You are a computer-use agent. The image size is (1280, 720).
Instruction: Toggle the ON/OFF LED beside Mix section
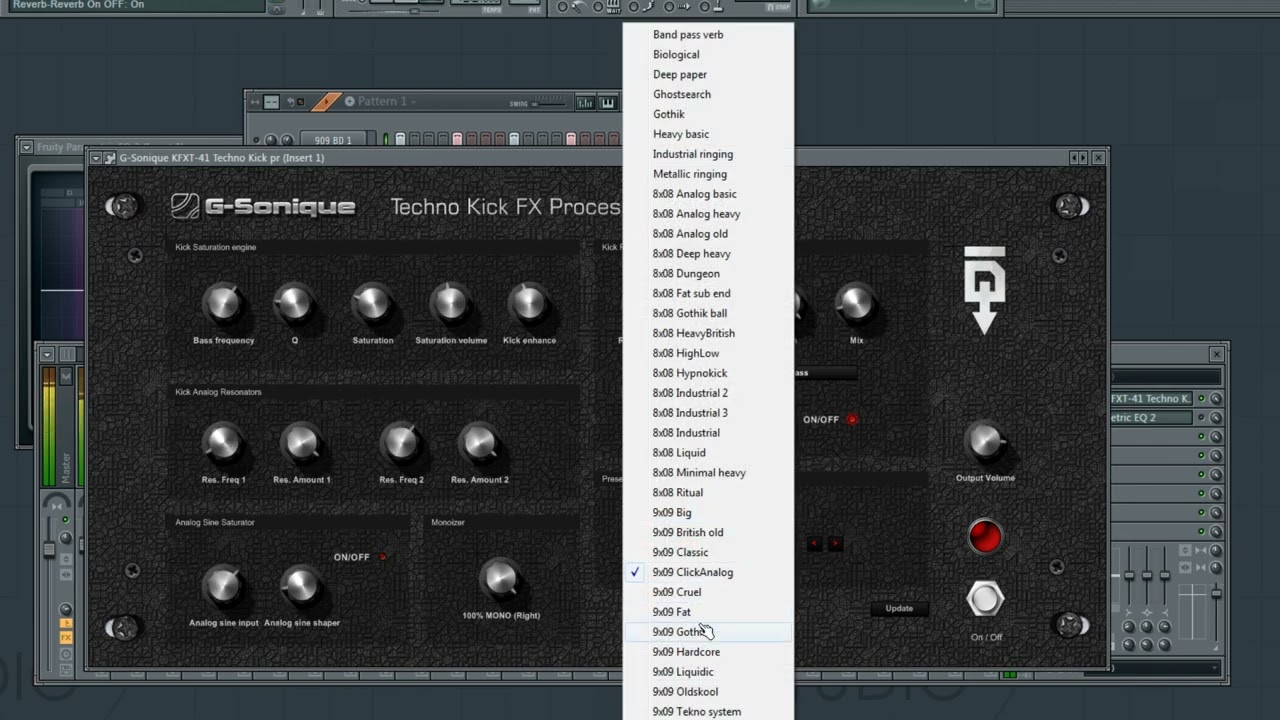coord(852,420)
